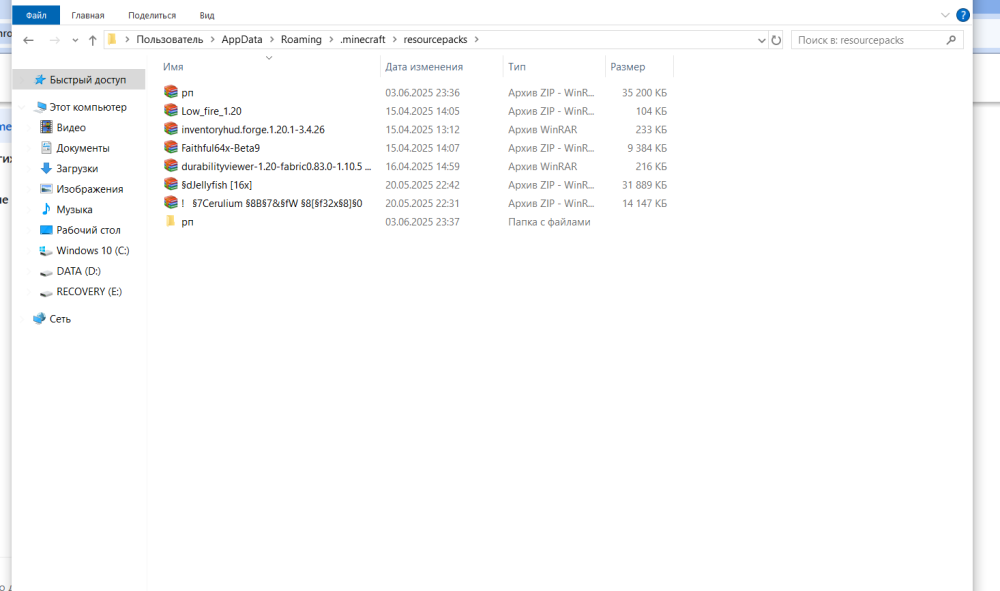Open the Файл ribbon tab
1000x591 pixels.
coord(36,15)
